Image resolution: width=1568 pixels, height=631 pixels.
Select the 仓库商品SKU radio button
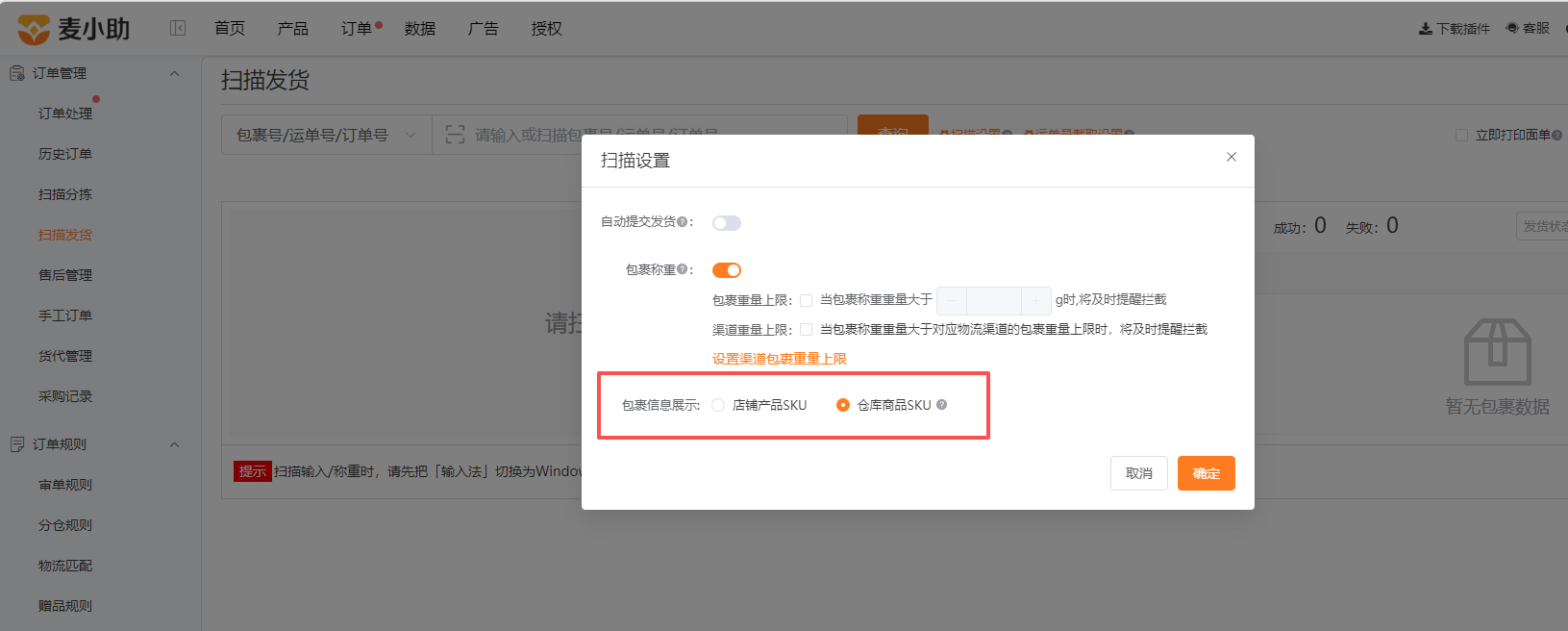pos(843,405)
